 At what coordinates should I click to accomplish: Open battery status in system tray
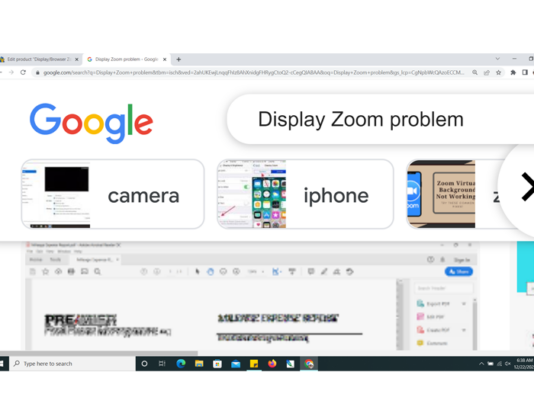pyautogui.click(x=490, y=364)
